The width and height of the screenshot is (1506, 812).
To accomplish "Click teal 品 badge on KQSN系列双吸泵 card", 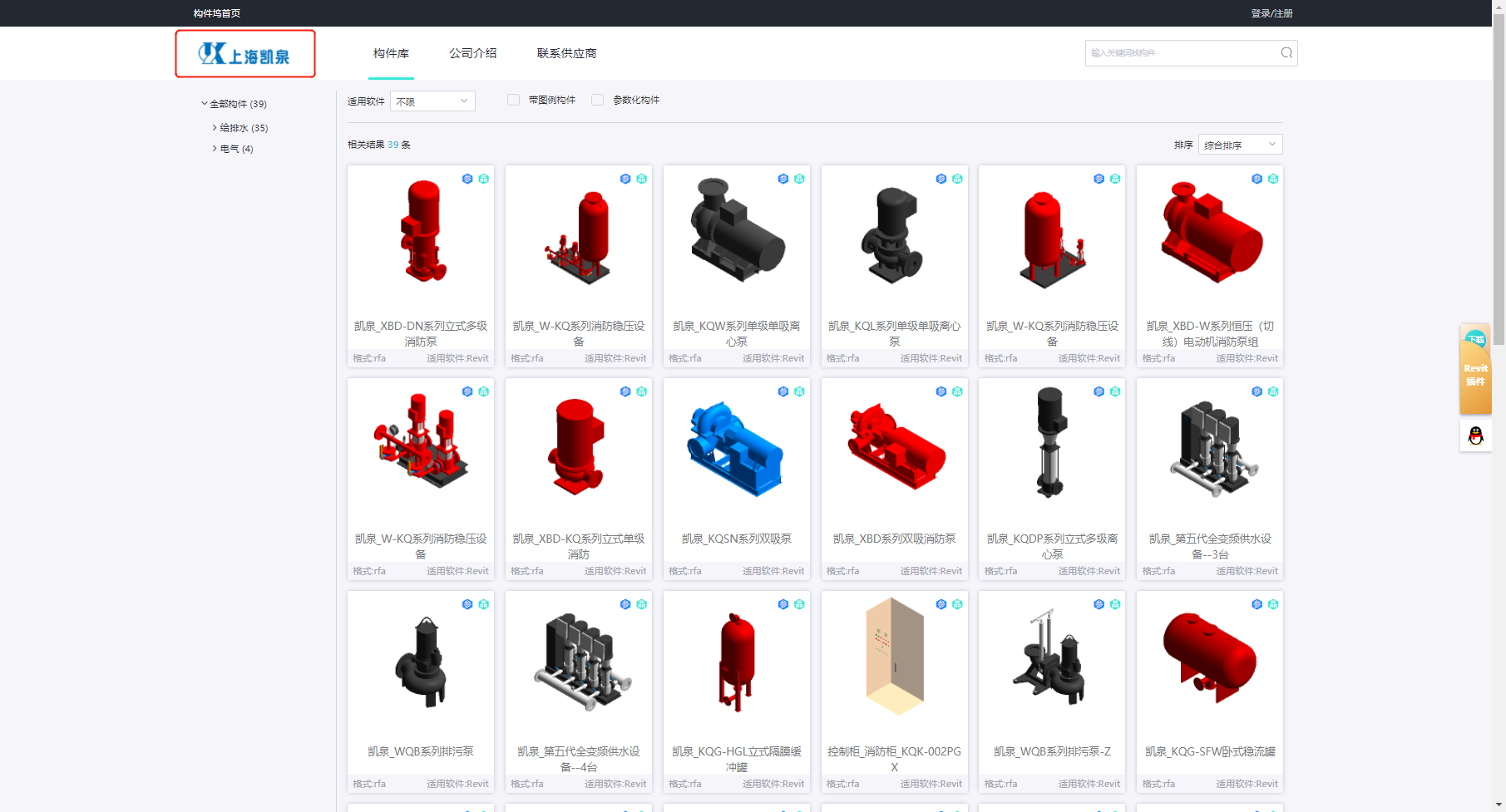I will point(799,391).
